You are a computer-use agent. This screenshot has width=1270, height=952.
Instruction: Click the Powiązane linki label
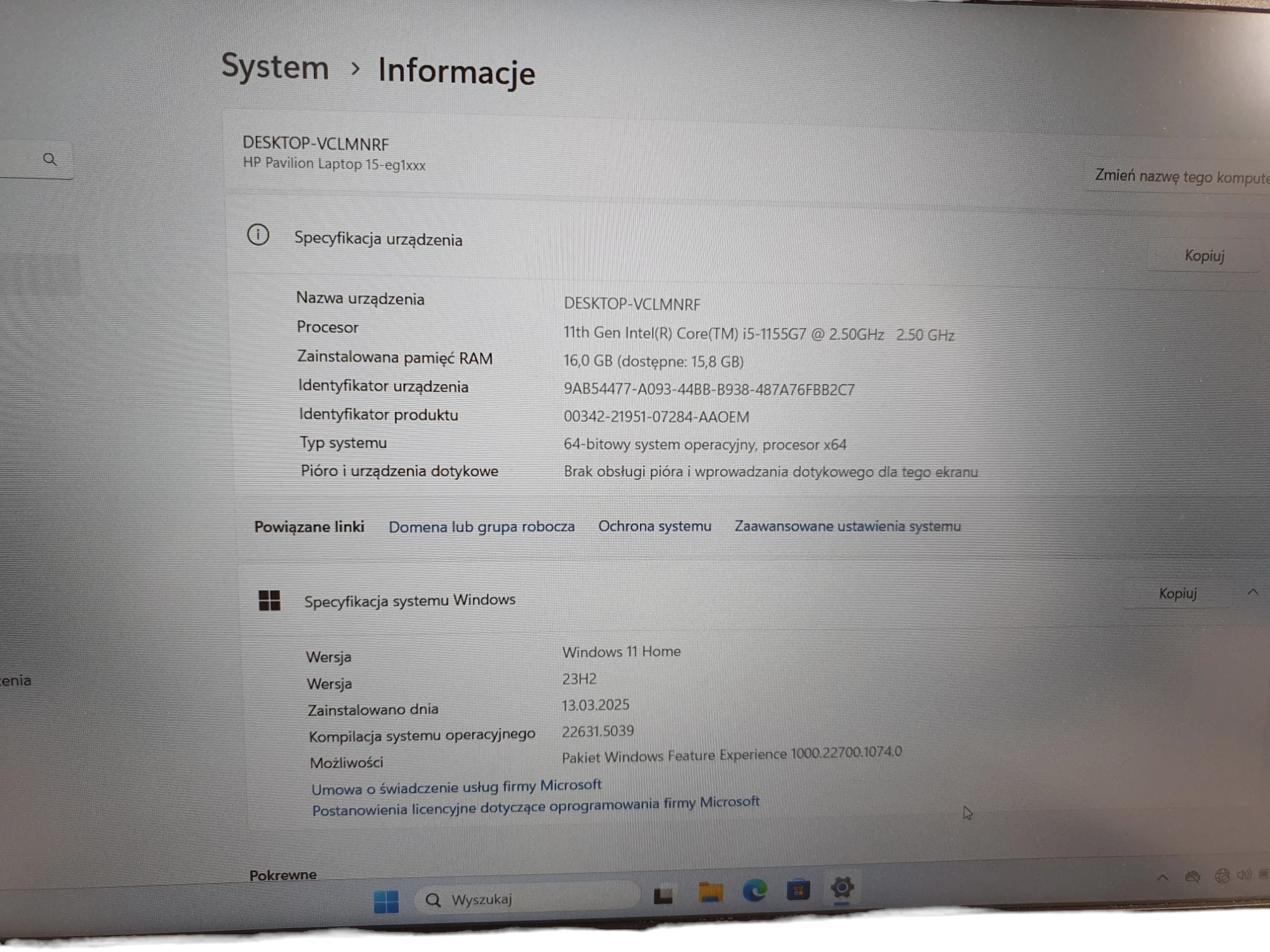pos(309,527)
